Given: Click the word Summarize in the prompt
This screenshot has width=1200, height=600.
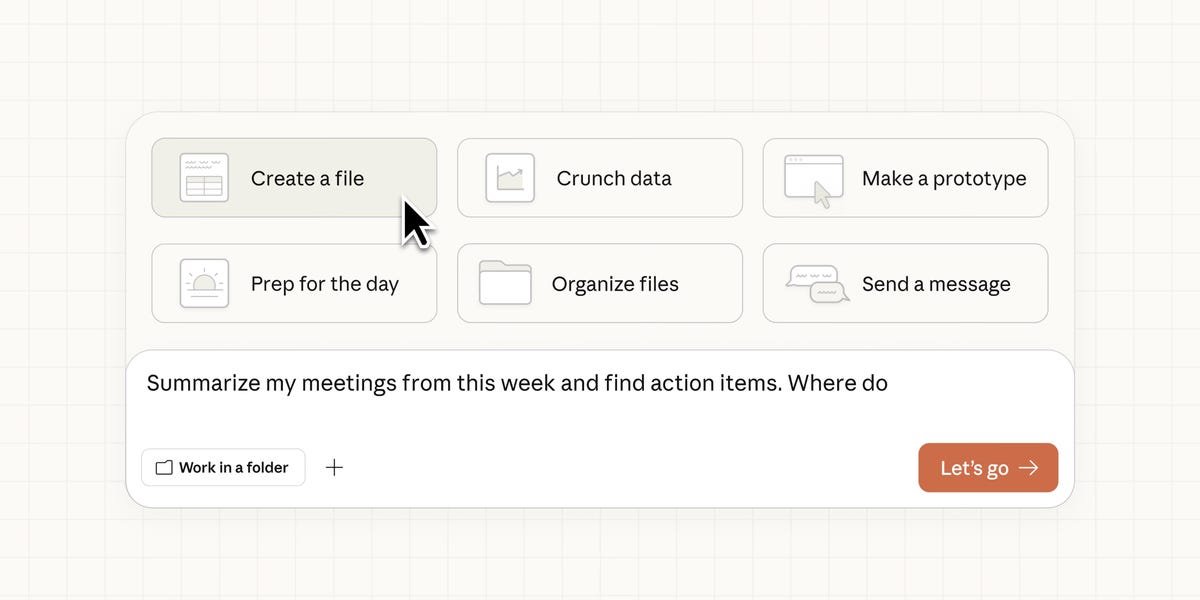Looking at the screenshot, I should (x=202, y=383).
